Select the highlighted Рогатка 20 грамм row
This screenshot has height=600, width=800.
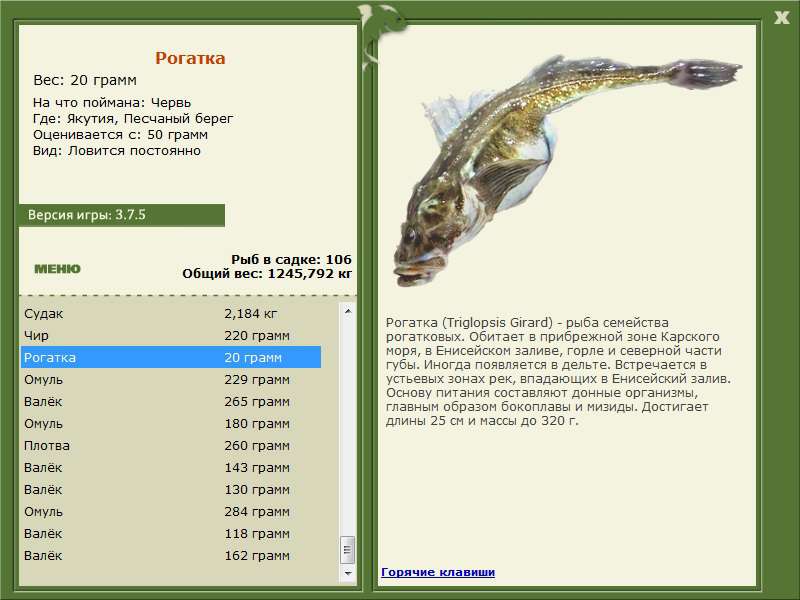[171, 357]
